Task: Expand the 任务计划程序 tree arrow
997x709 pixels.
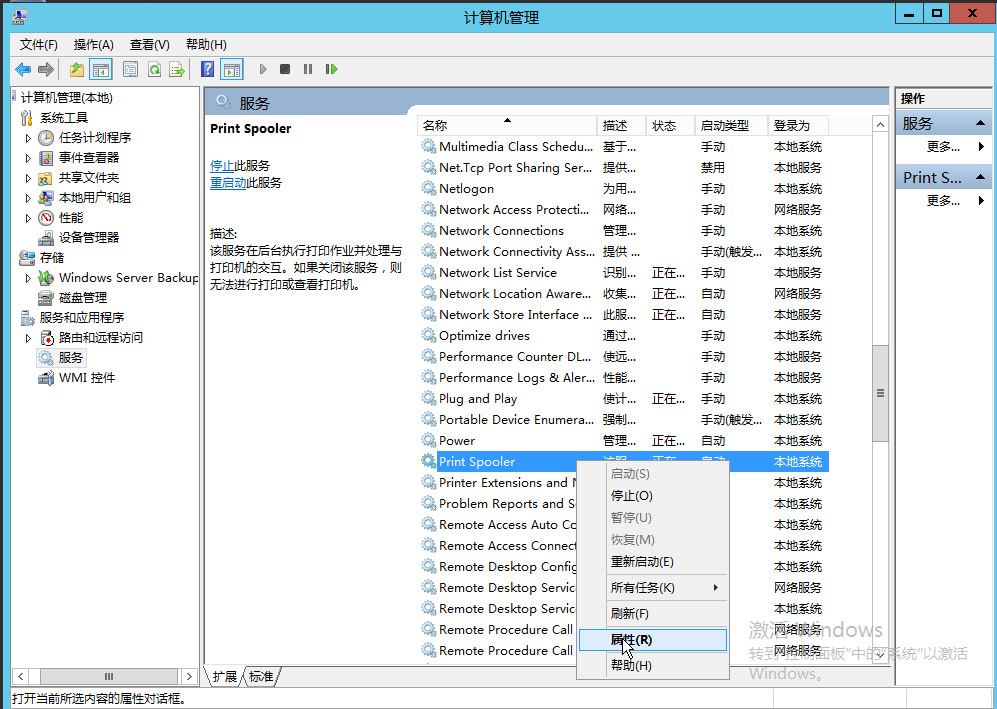Action: pos(28,138)
